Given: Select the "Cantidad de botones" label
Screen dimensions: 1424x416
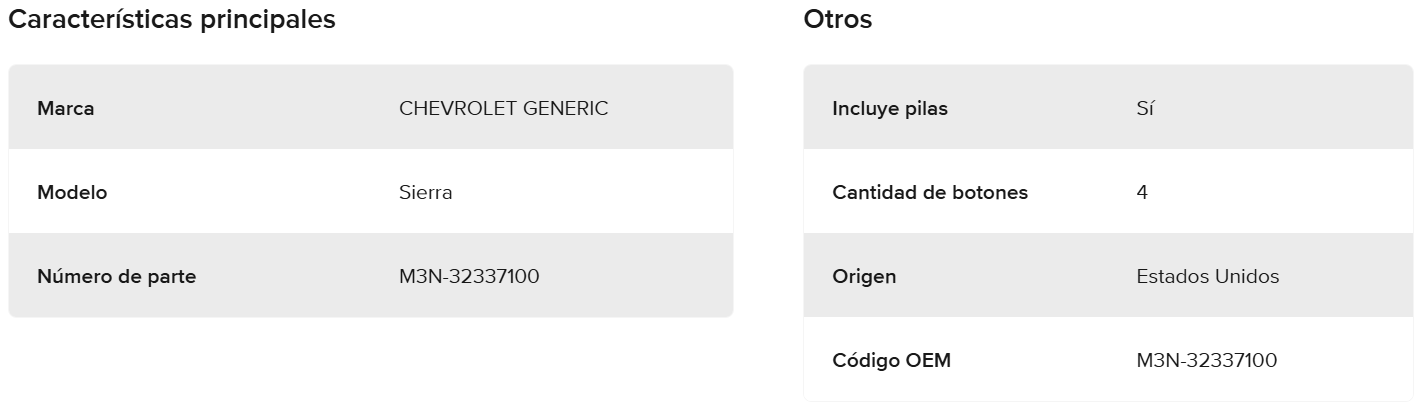Looking at the screenshot, I should pos(930,193).
